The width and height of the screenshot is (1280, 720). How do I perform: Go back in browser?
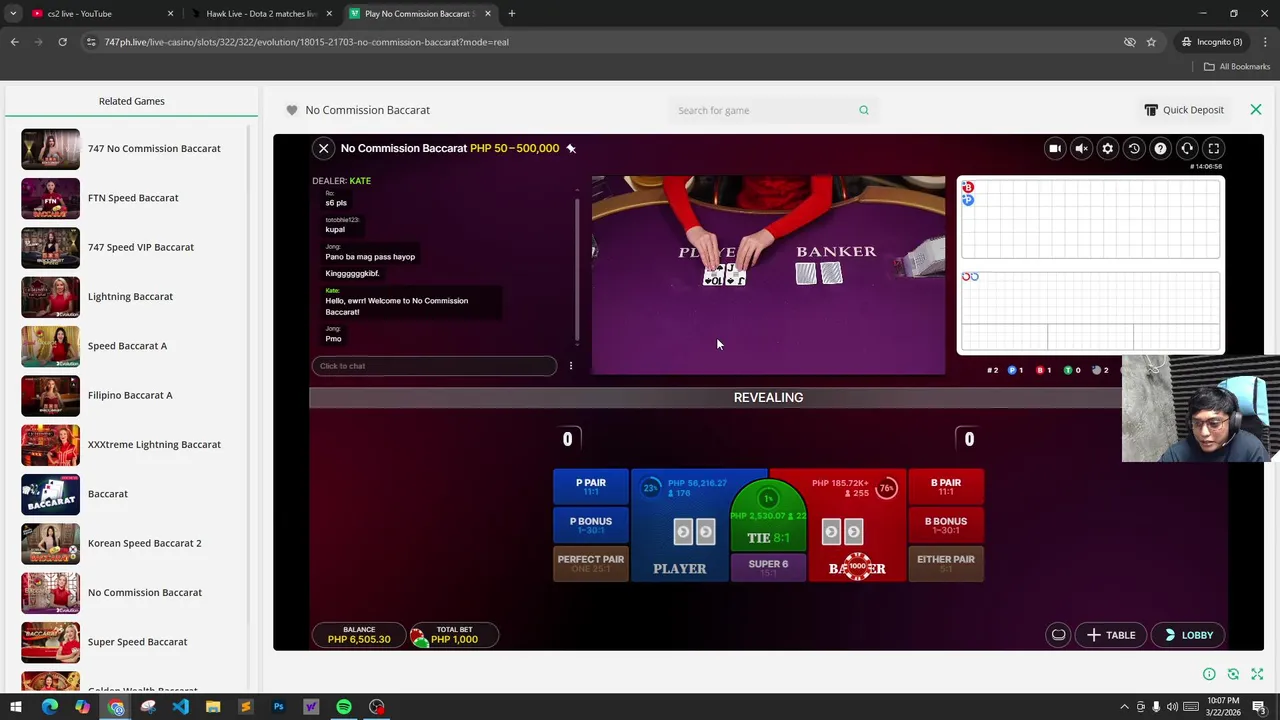[14, 42]
